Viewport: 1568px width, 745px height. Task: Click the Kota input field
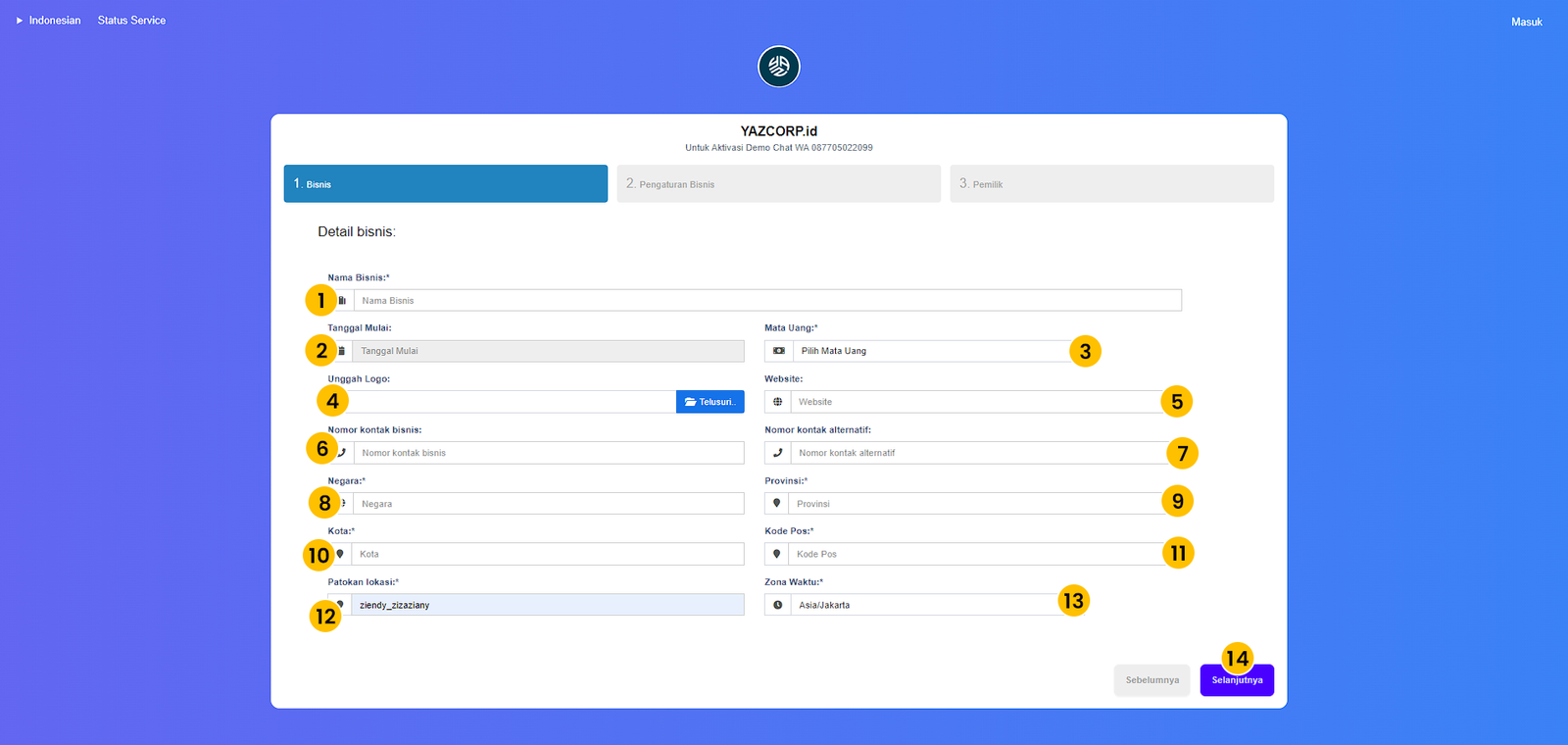pos(548,554)
